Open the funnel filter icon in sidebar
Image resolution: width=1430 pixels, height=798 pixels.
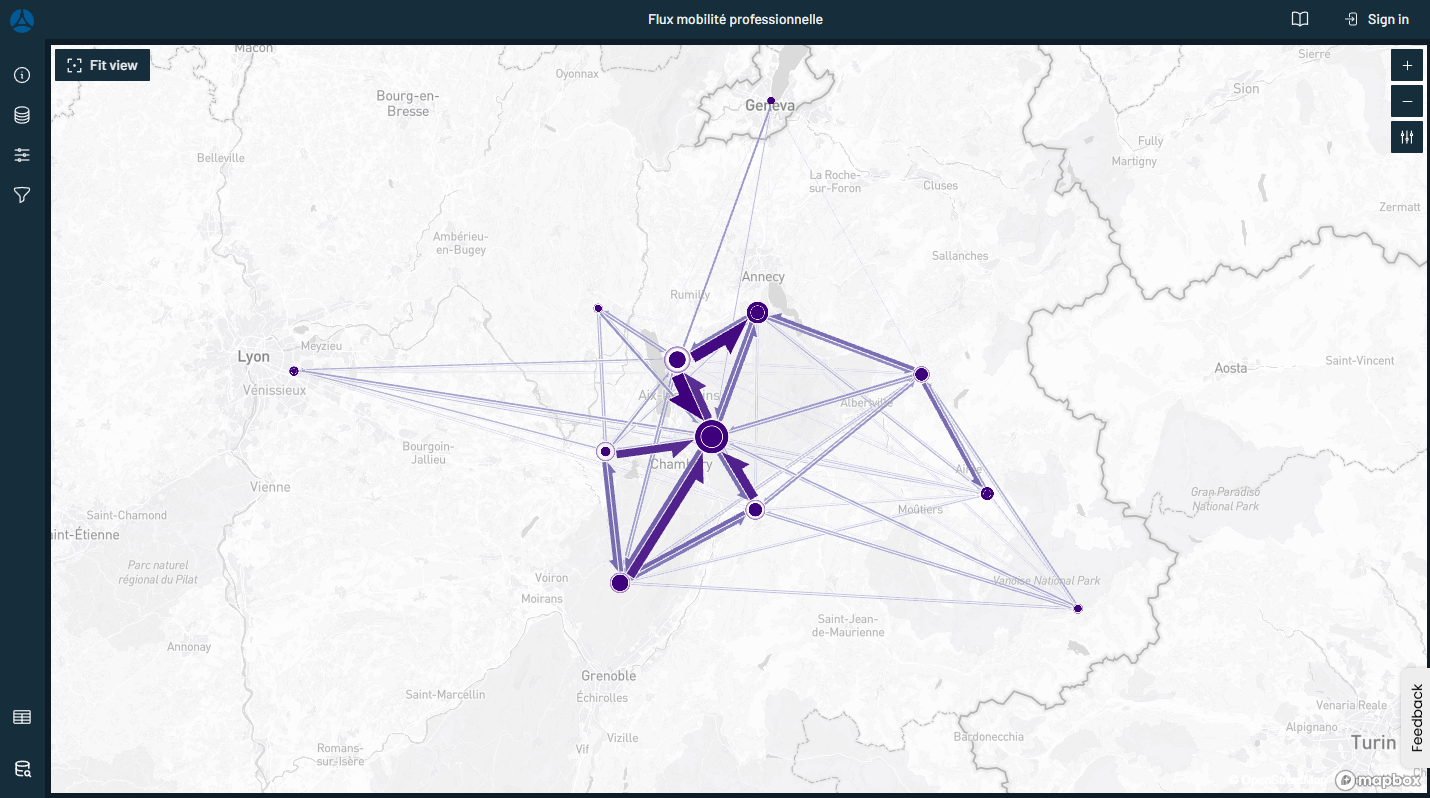point(22,195)
